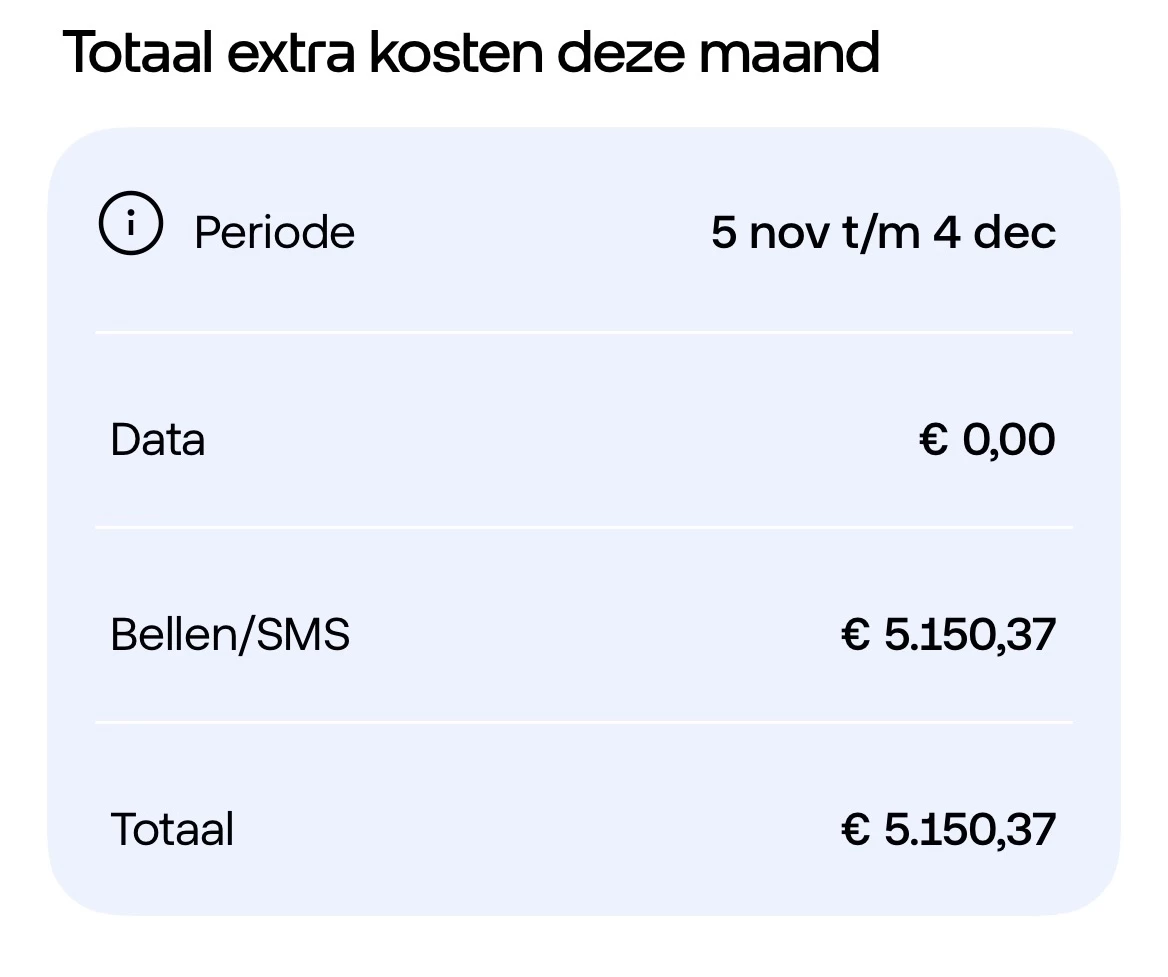
Task: Click the divider line above the Totaal row
Action: point(584,722)
